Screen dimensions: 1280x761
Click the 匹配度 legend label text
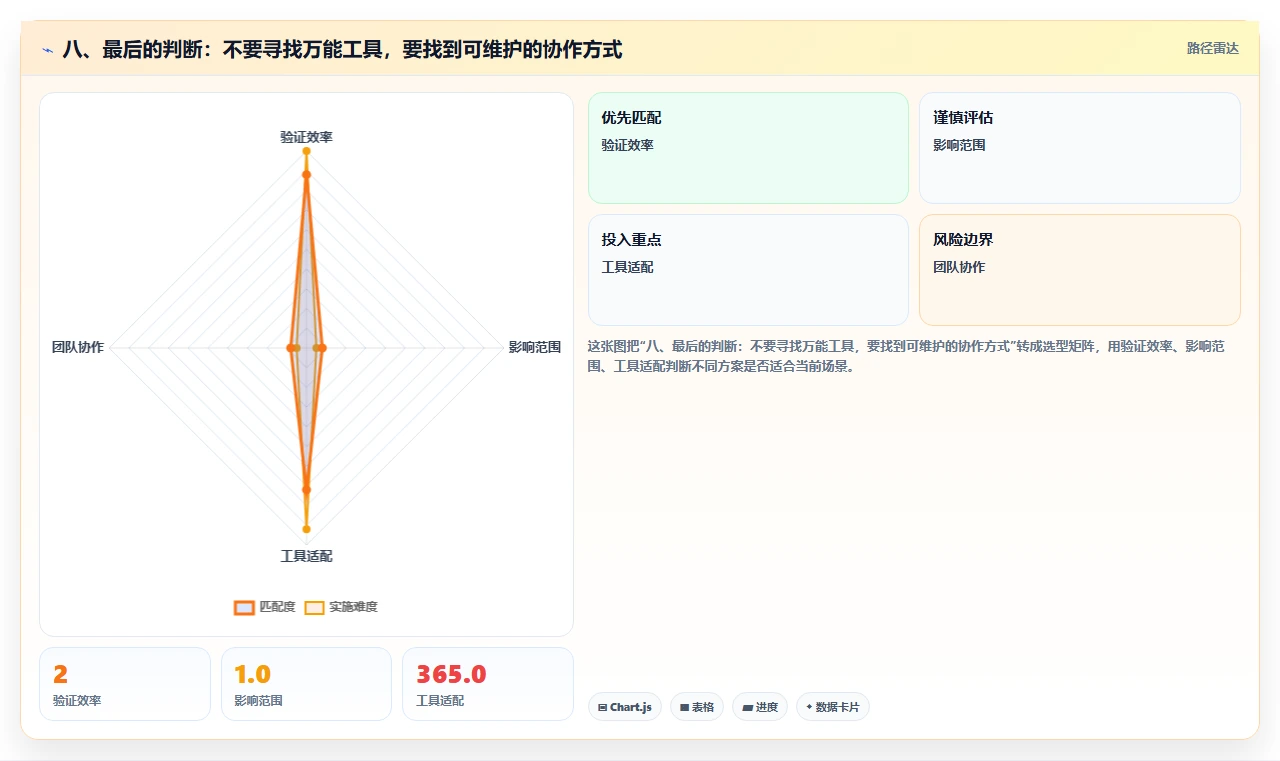(277, 607)
